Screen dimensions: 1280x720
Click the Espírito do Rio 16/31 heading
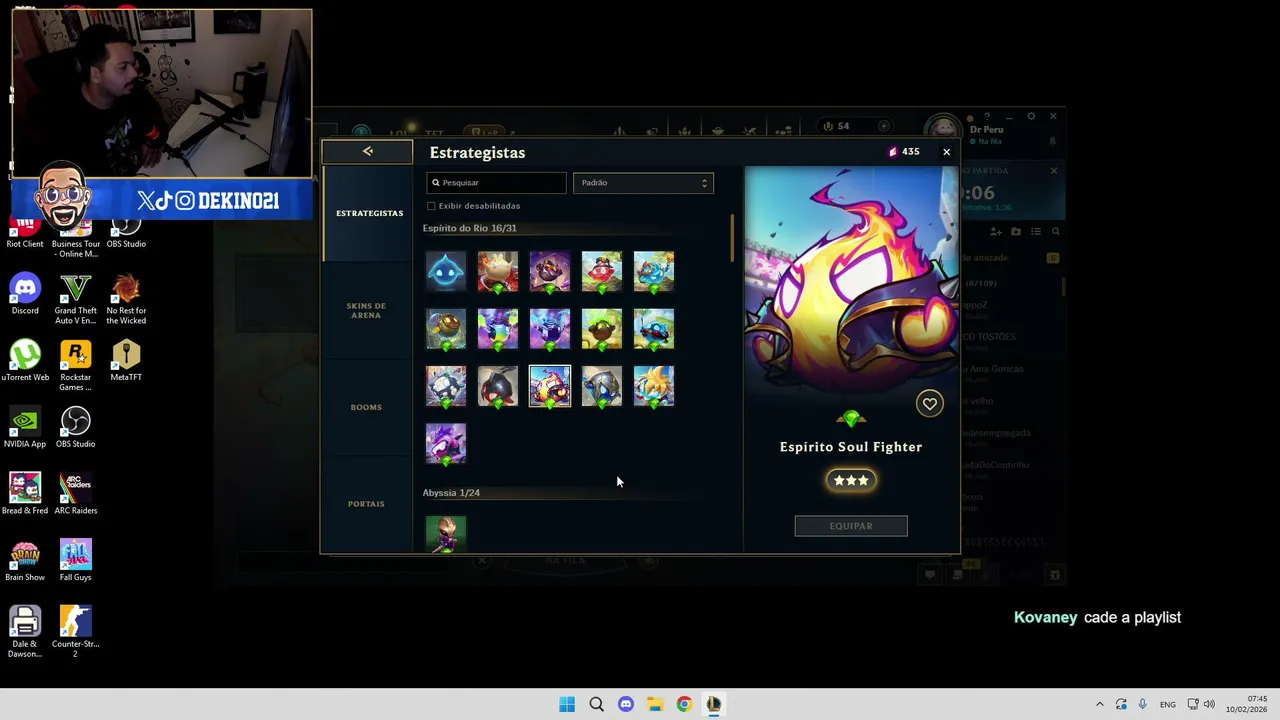[x=470, y=228]
